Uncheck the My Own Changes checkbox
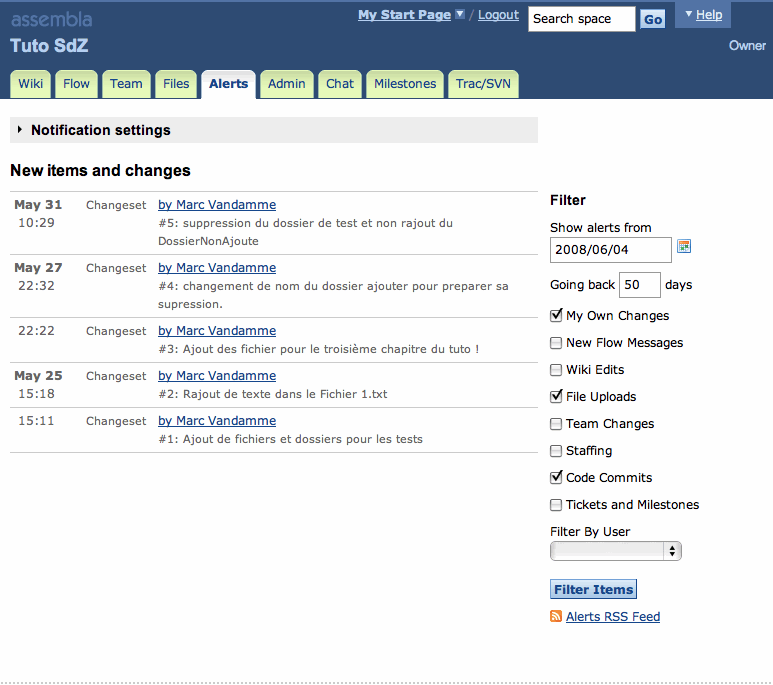 (556, 316)
